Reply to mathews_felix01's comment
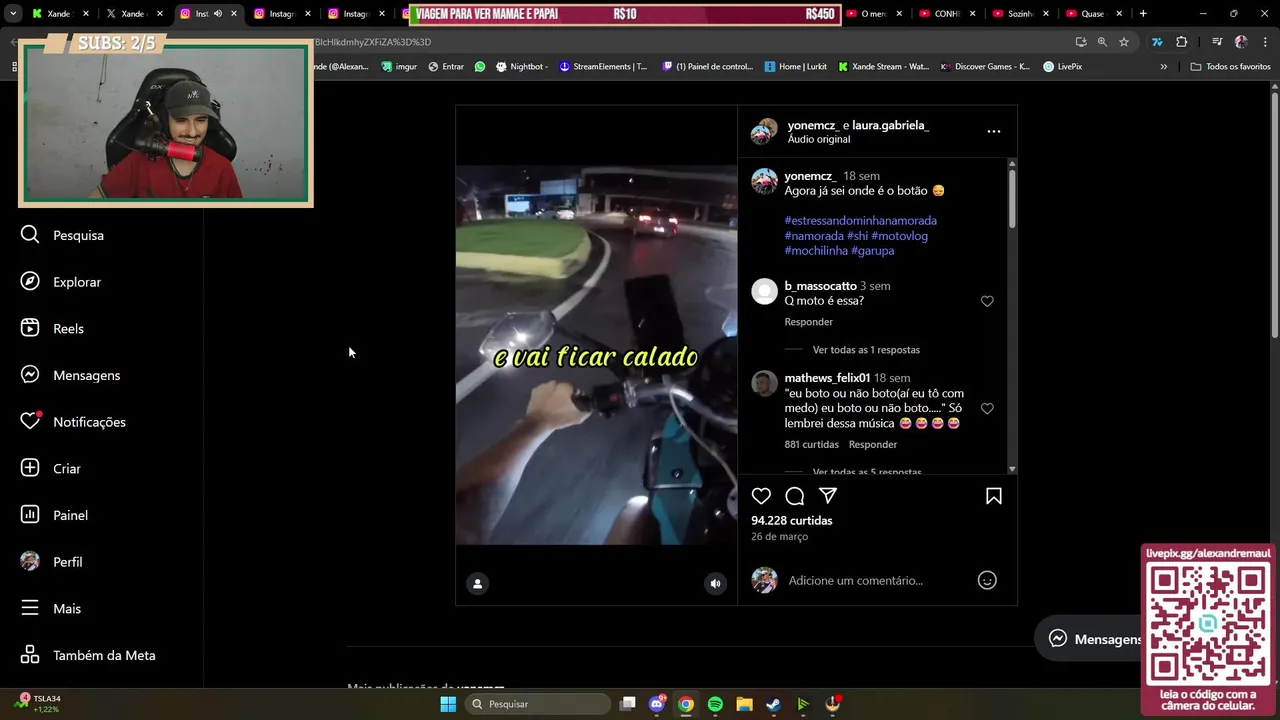The height and width of the screenshot is (720, 1280). (873, 444)
